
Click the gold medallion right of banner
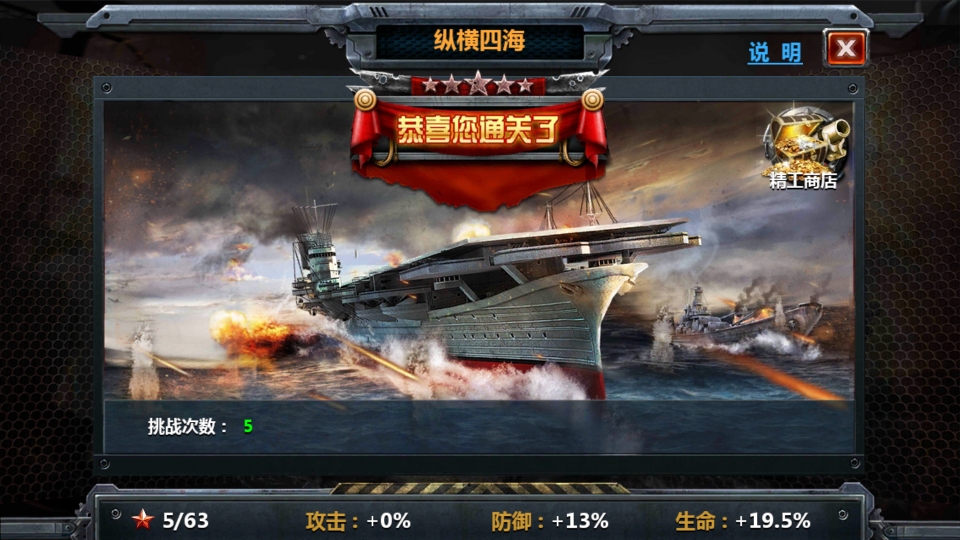[593, 100]
